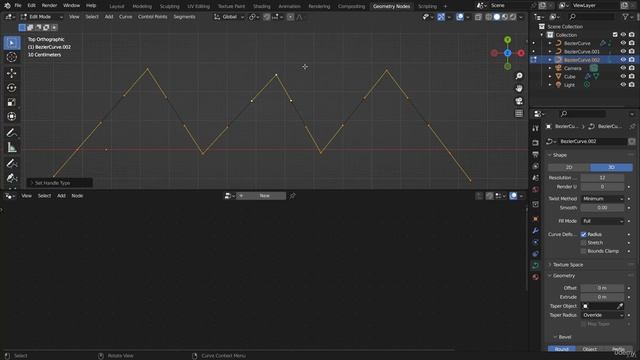Switch orthographic/perspective grid icon
The width and height of the screenshot is (640, 360).
pos(519,113)
